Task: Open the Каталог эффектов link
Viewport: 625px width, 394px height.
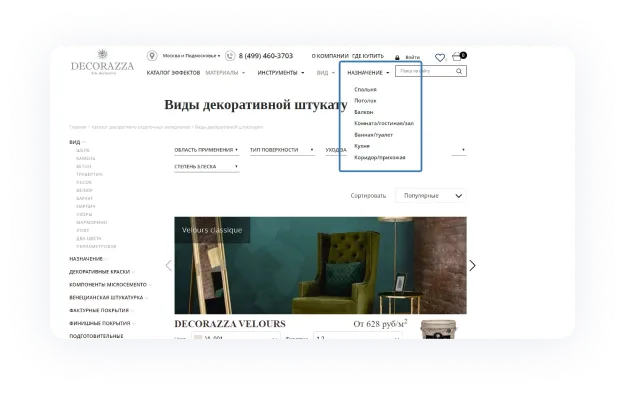Action: 173,73
